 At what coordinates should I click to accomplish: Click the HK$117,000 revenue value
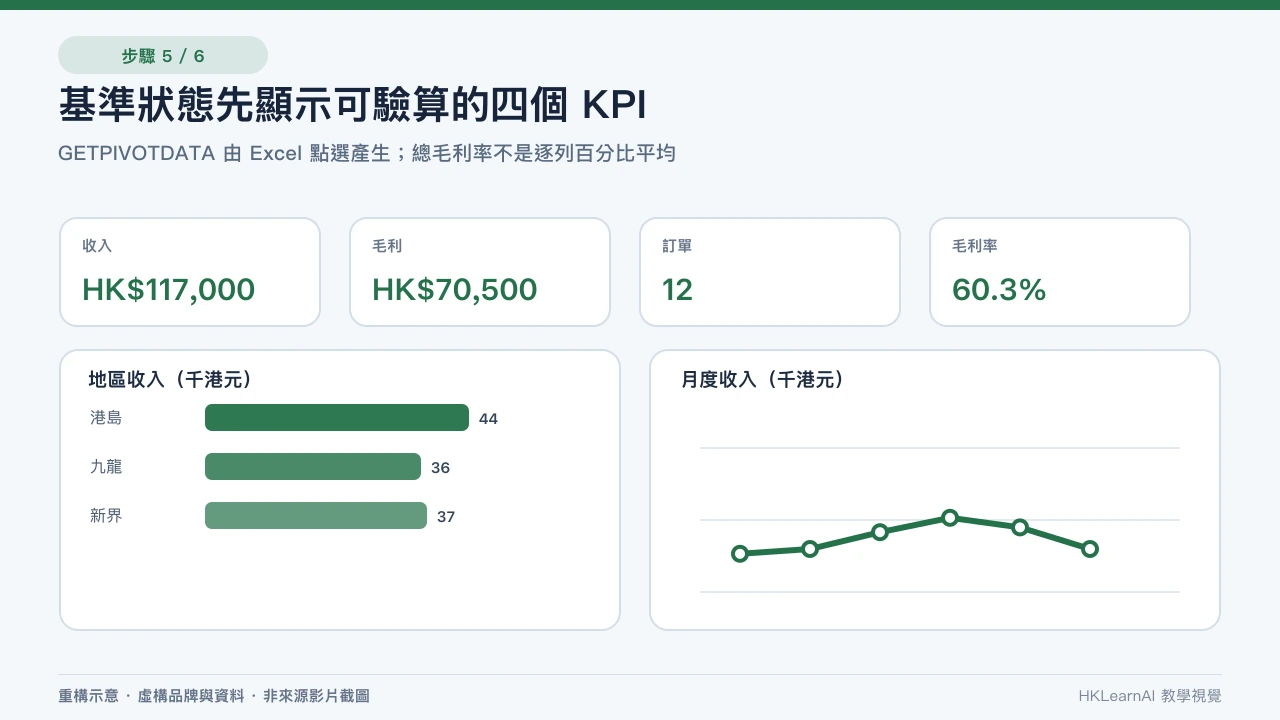click(168, 290)
